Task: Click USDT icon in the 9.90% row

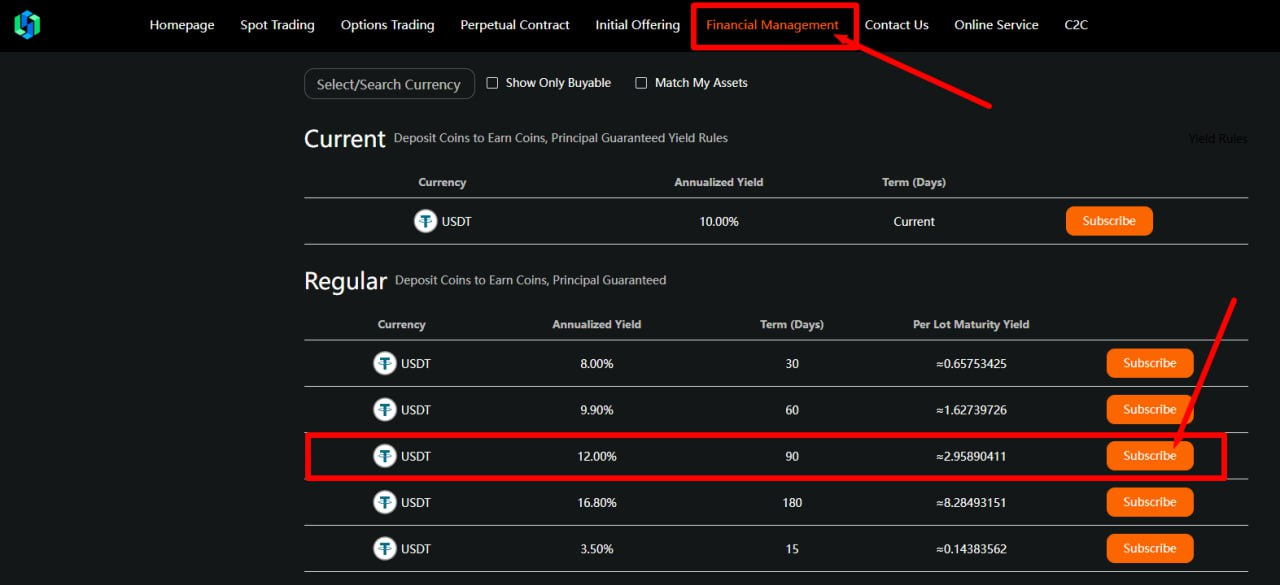Action: pos(385,409)
